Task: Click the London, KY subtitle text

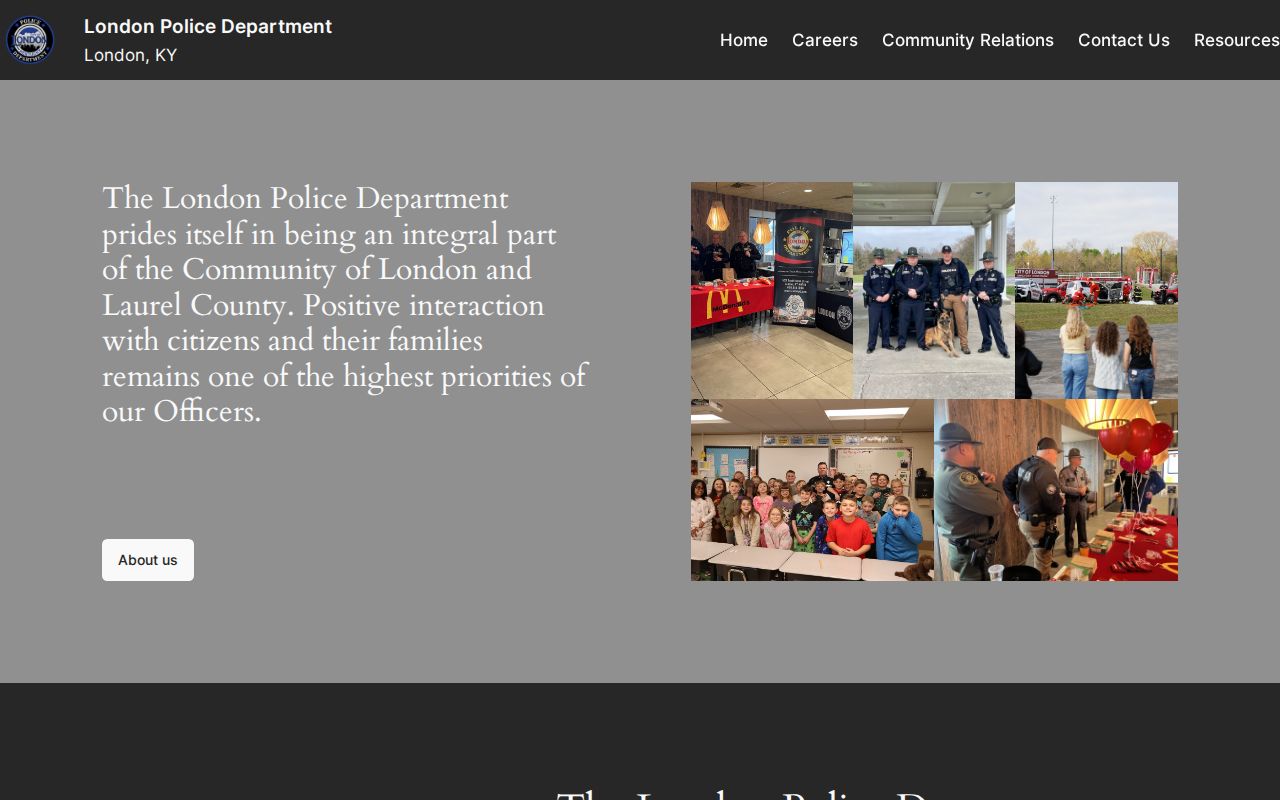Action: [130, 55]
